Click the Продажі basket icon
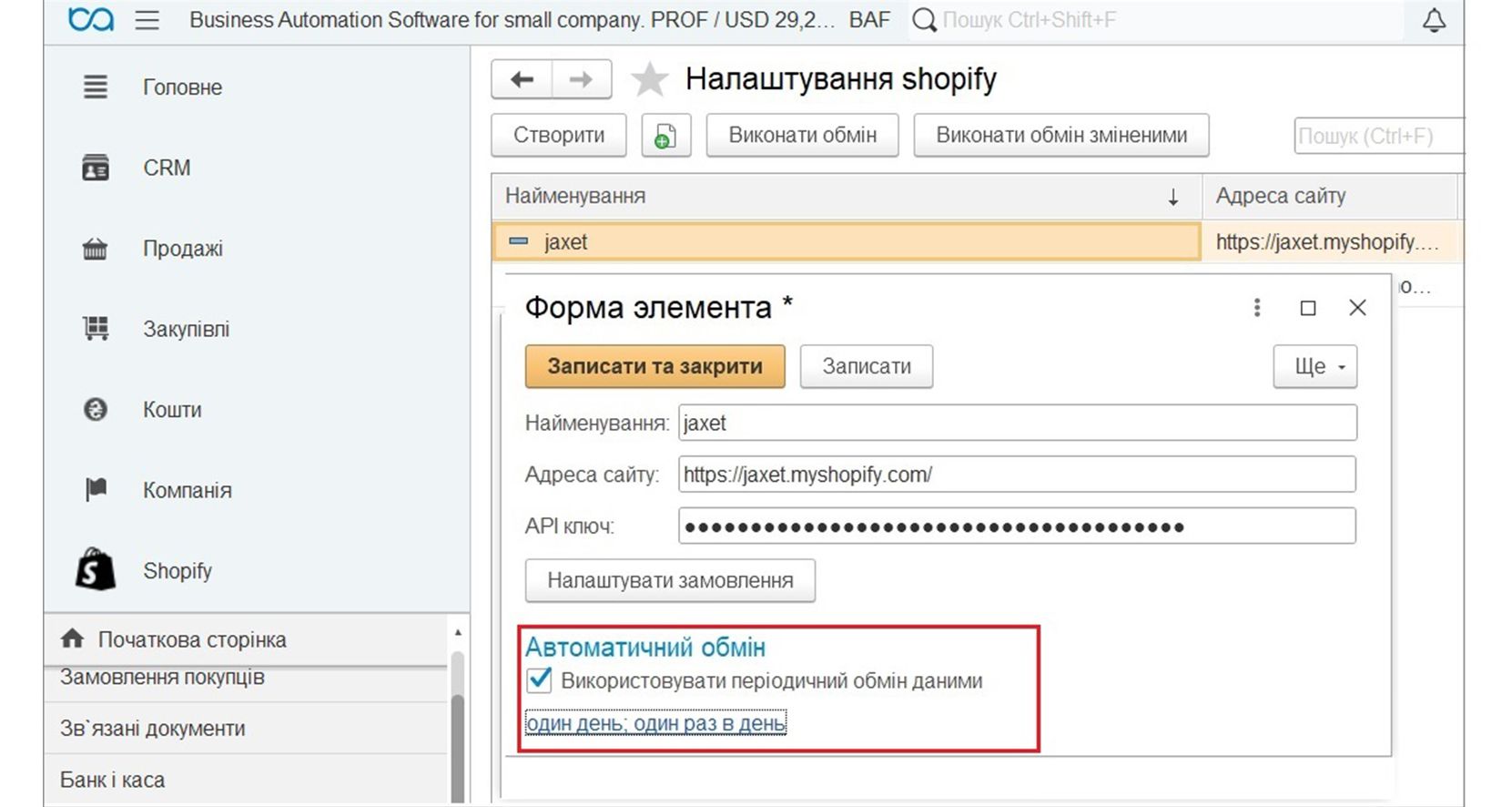The width and height of the screenshot is (1512, 807). 95,249
